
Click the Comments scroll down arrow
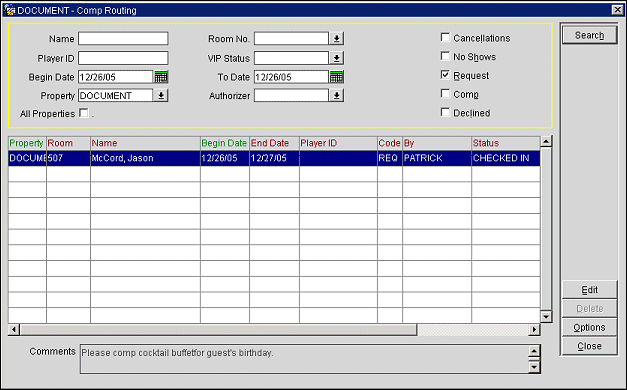[x=534, y=366]
